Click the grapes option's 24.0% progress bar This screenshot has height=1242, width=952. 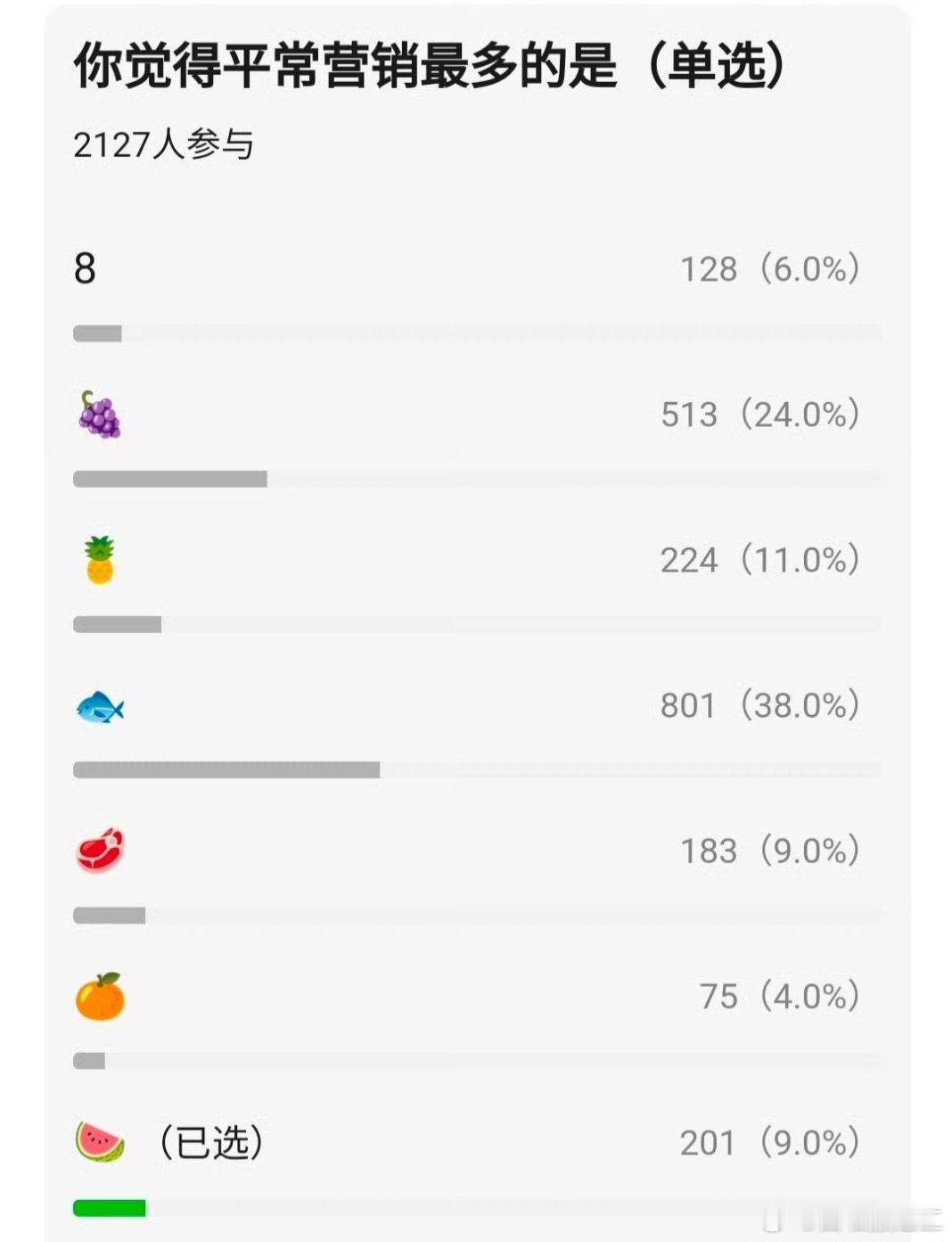tap(170, 479)
